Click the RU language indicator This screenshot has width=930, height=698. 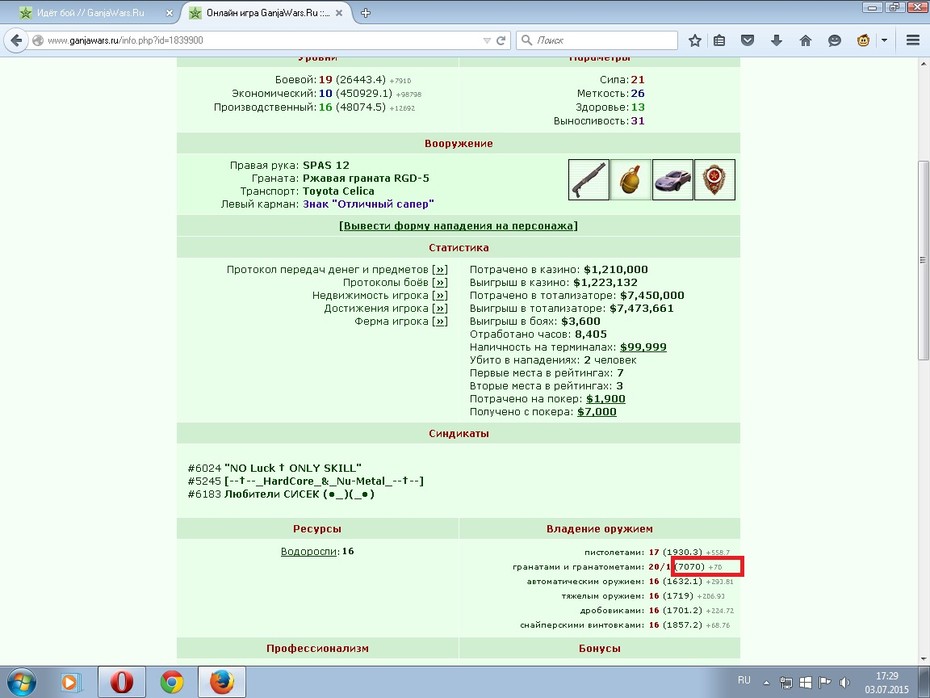coord(744,680)
